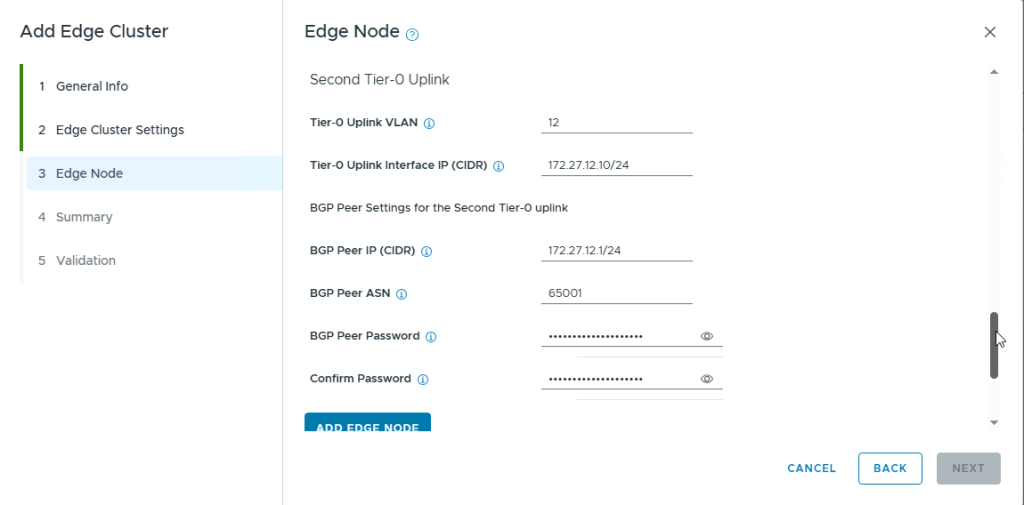Click info icon beside Tier-0 Uplink VLAN
Viewport: 1024px width, 505px height.
[429, 123]
